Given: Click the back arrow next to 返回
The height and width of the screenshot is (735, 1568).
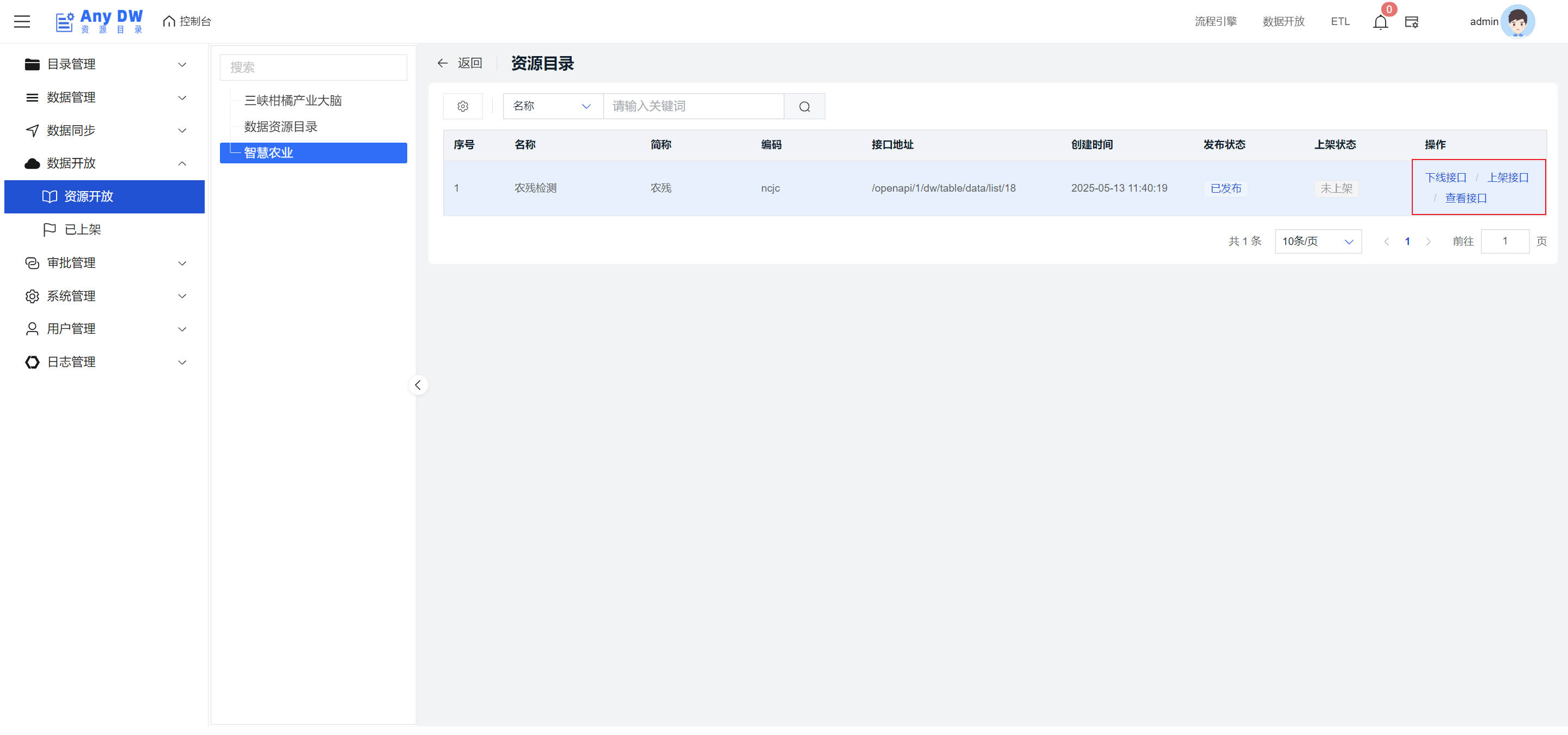Looking at the screenshot, I should point(443,63).
